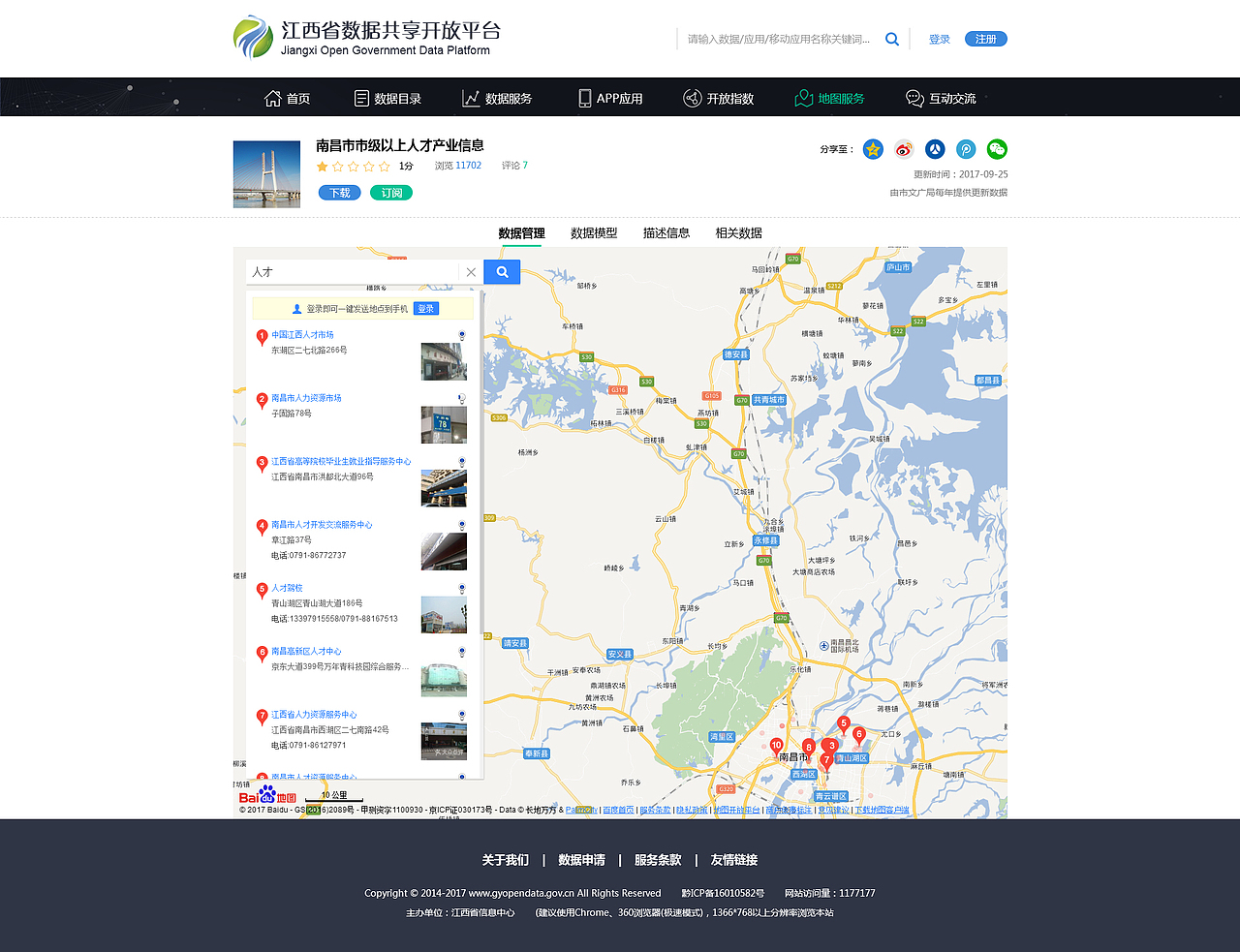Viewport: 1240px width, 952px height.
Task: Click red list marker number 4
Action: (x=262, y=527)
